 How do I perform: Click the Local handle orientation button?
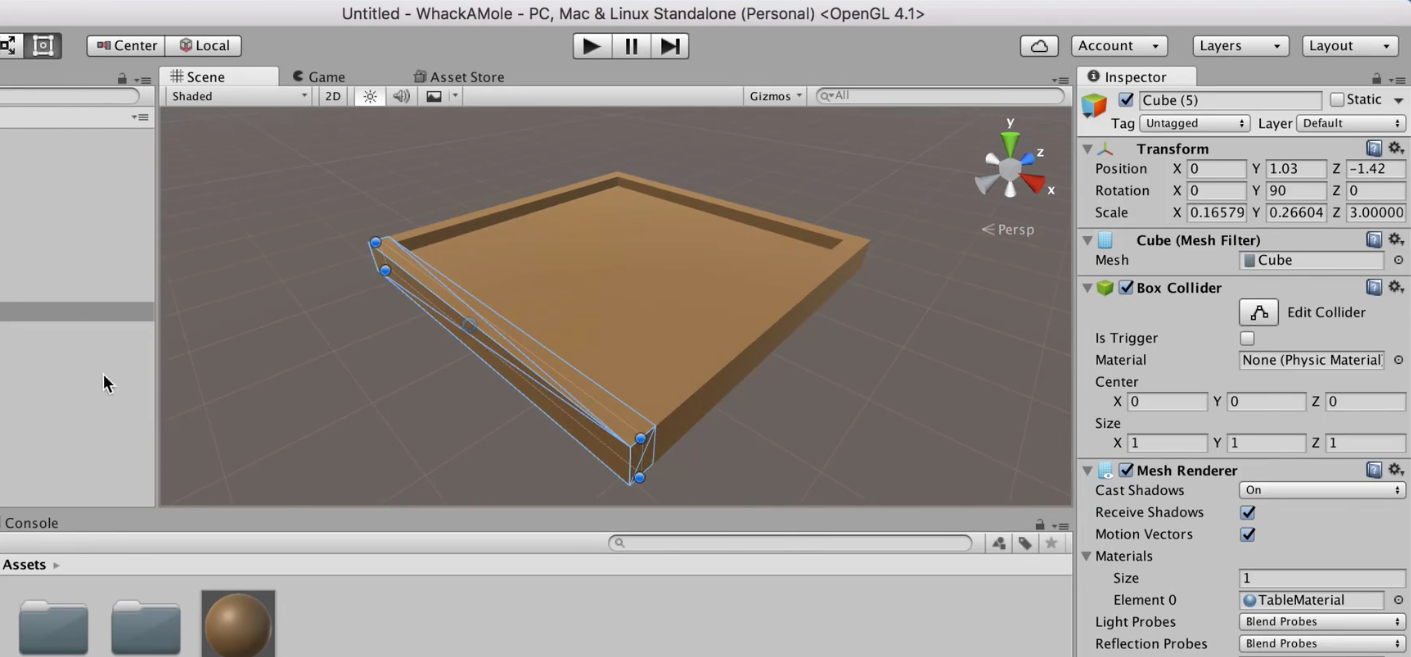click(204, 45)
